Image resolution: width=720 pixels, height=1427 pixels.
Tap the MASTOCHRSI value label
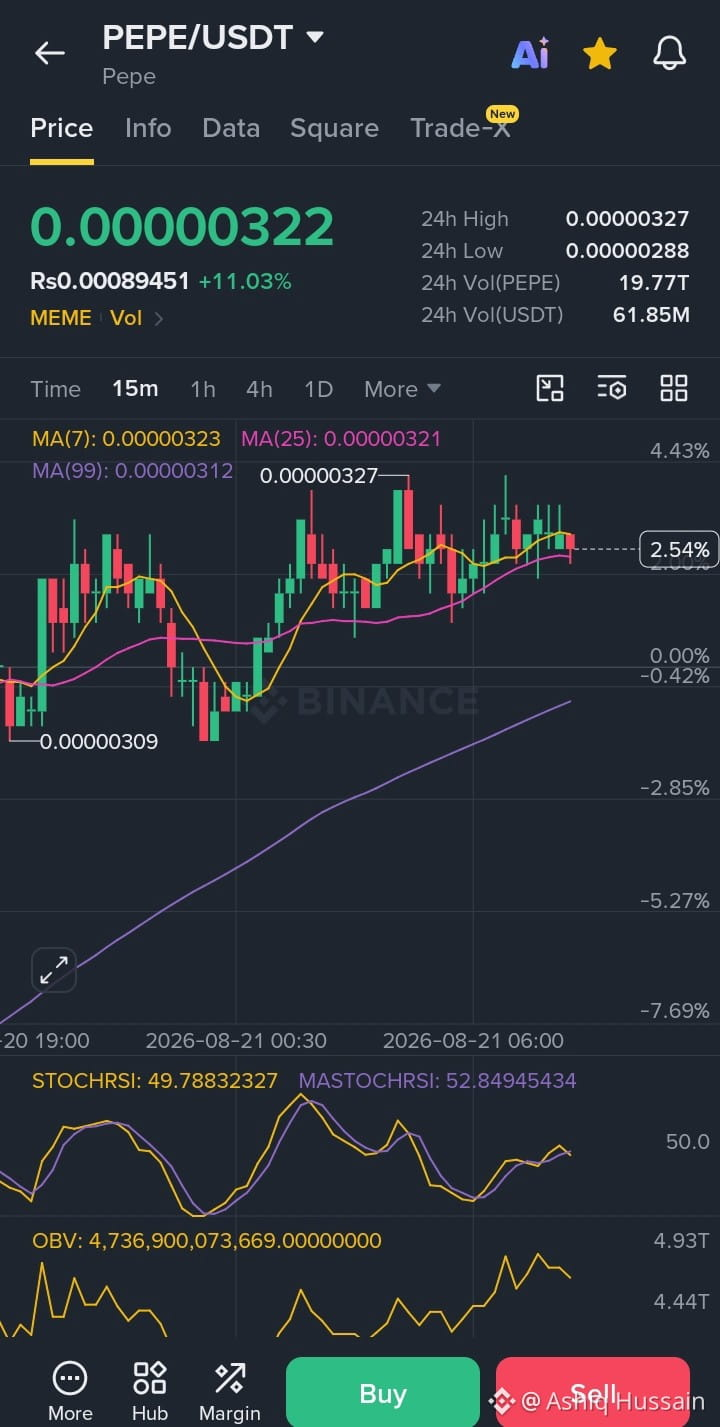click(437, 1080)
